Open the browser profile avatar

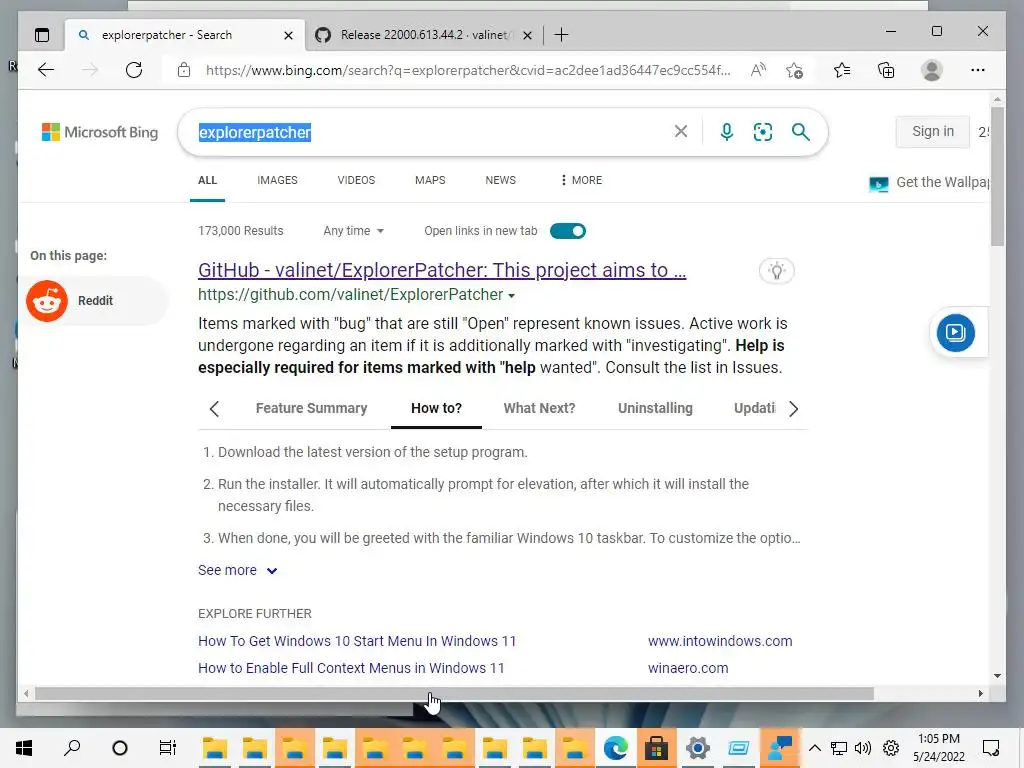pyautogui.click(x=931, y=70)
